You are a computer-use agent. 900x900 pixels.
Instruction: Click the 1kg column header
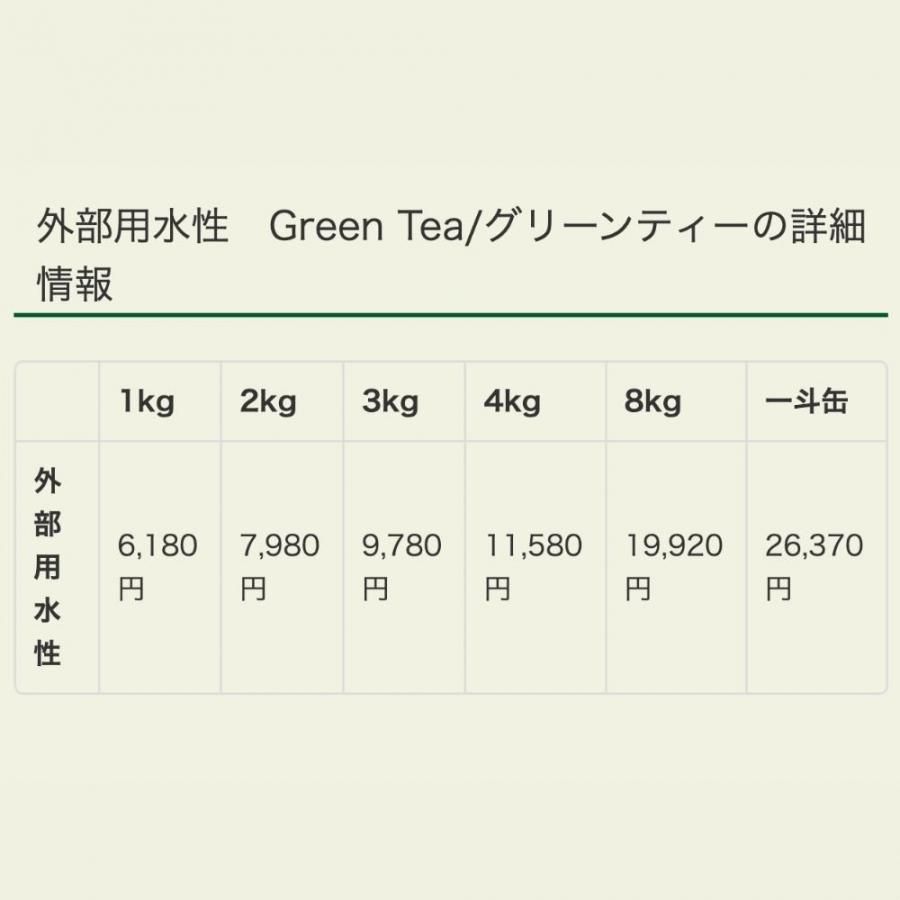click(146, 402)
